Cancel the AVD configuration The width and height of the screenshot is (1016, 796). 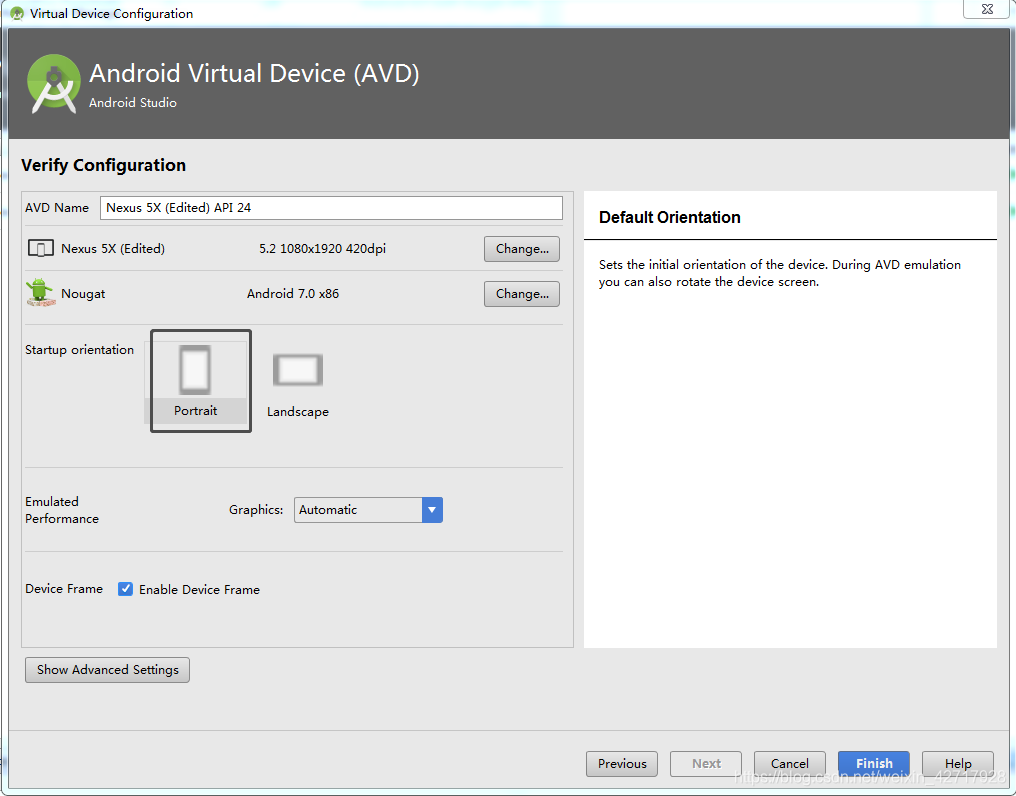coord(790,764)
